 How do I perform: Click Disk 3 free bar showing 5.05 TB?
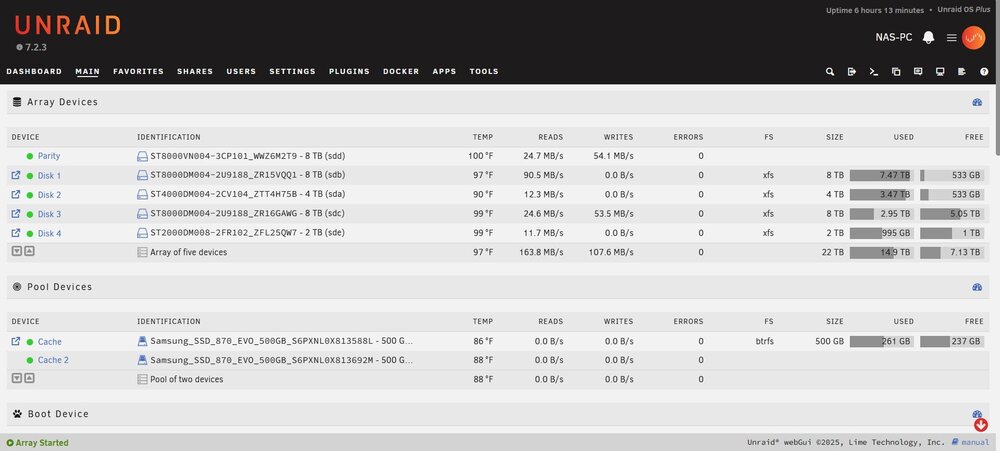[952, 214]
